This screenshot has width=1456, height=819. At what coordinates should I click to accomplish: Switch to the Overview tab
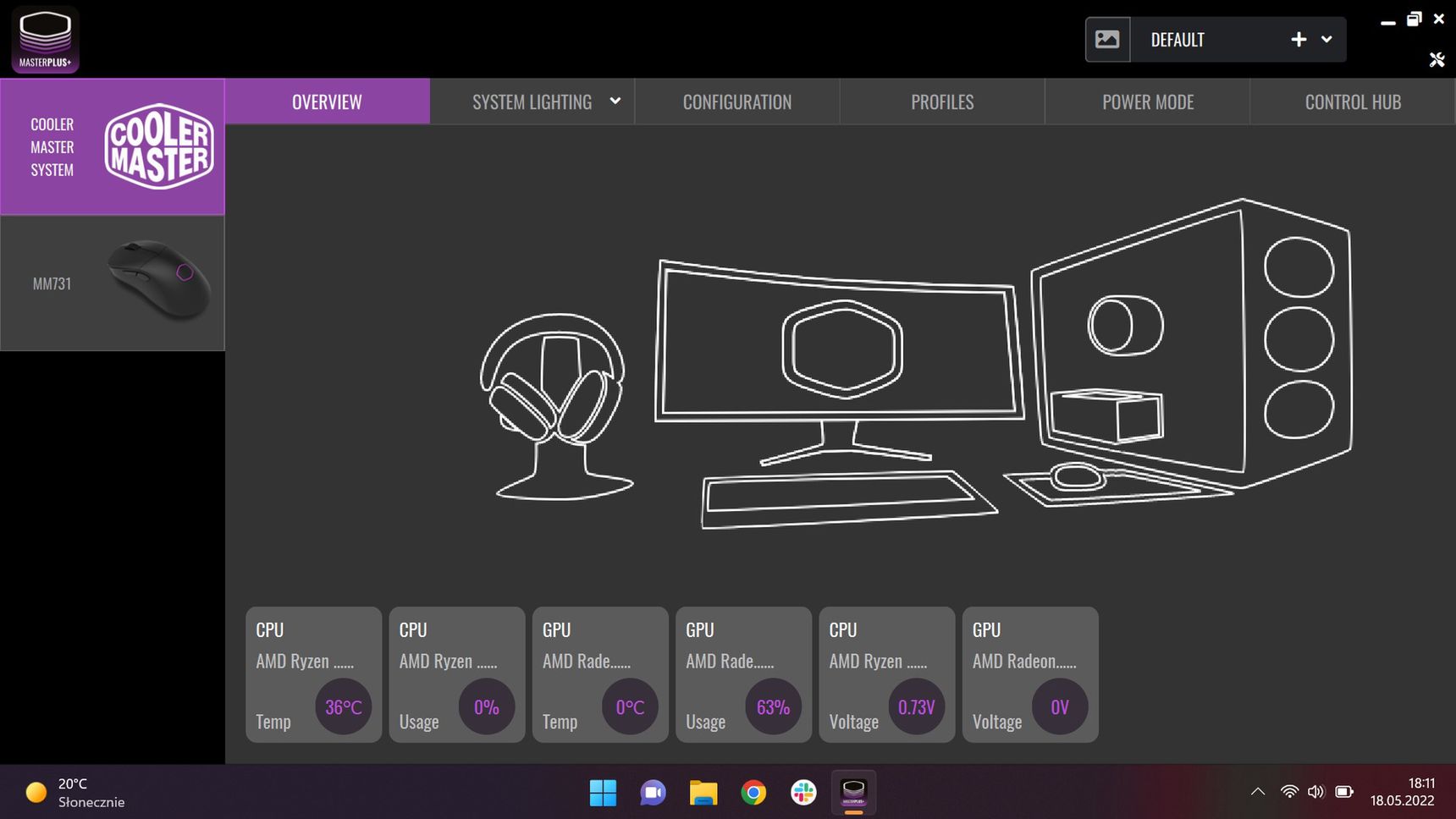pyautogui.click(x=327, y=102)
